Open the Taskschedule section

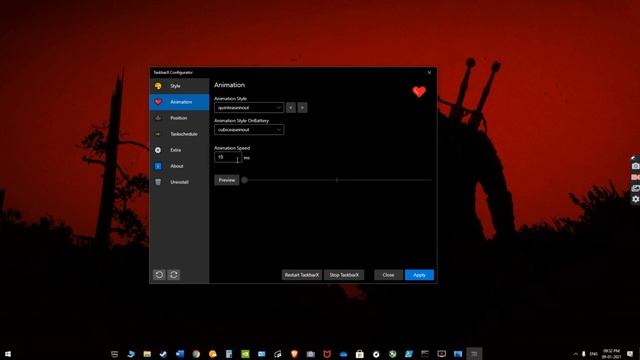pos(179,134)
